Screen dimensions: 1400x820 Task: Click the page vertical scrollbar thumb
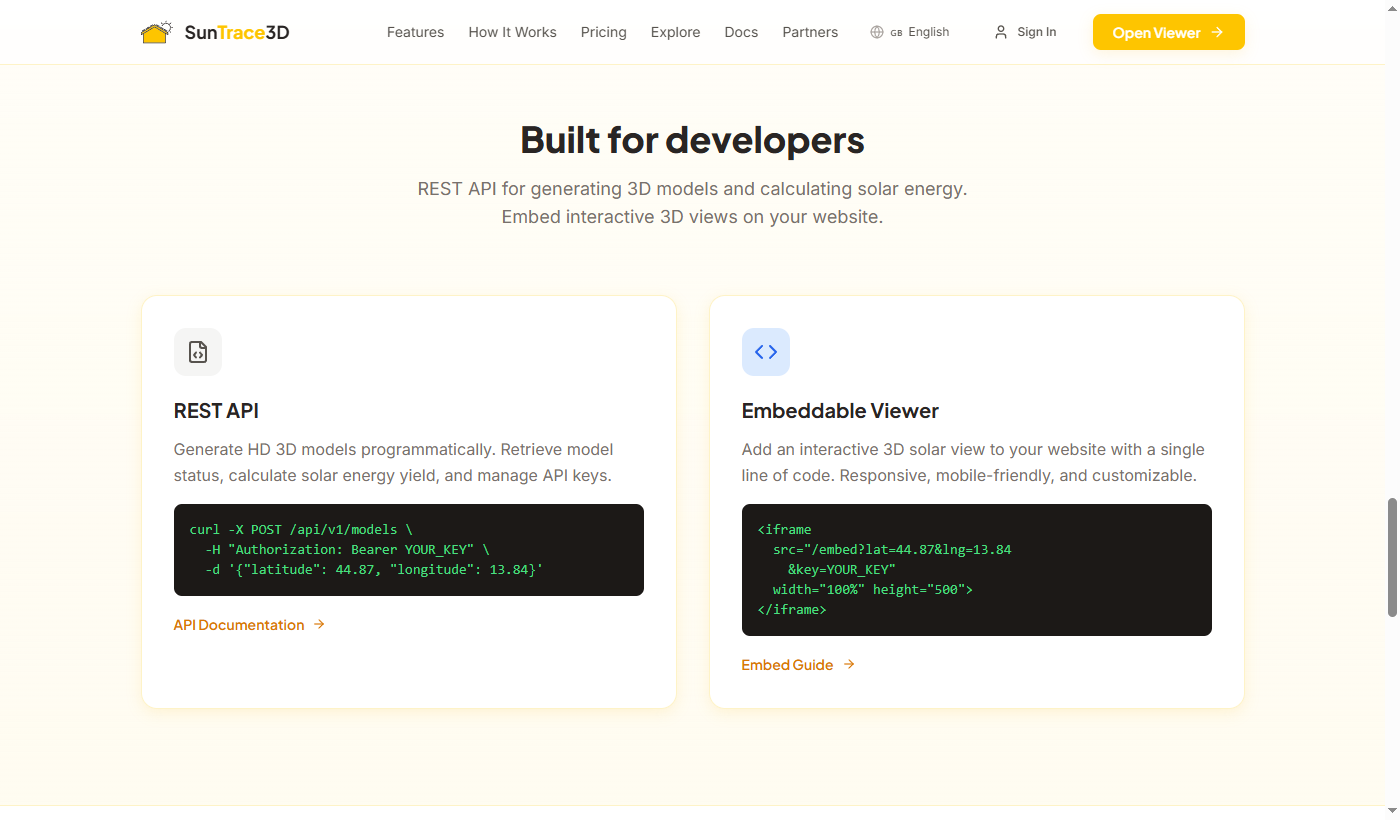click(1391, 558)
